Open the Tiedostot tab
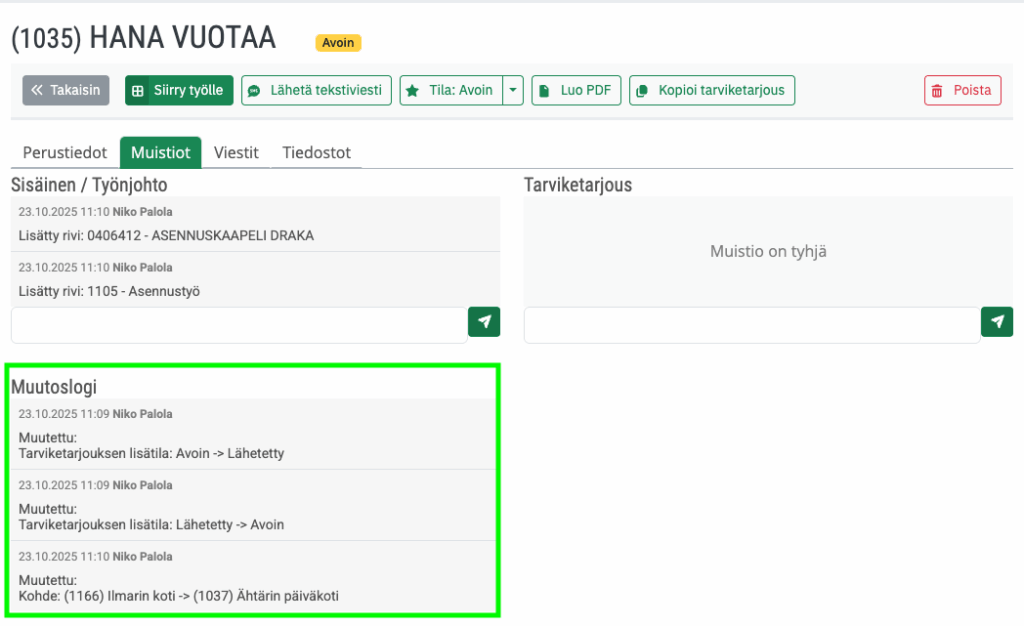The image size is (1024, 626). 316,153
